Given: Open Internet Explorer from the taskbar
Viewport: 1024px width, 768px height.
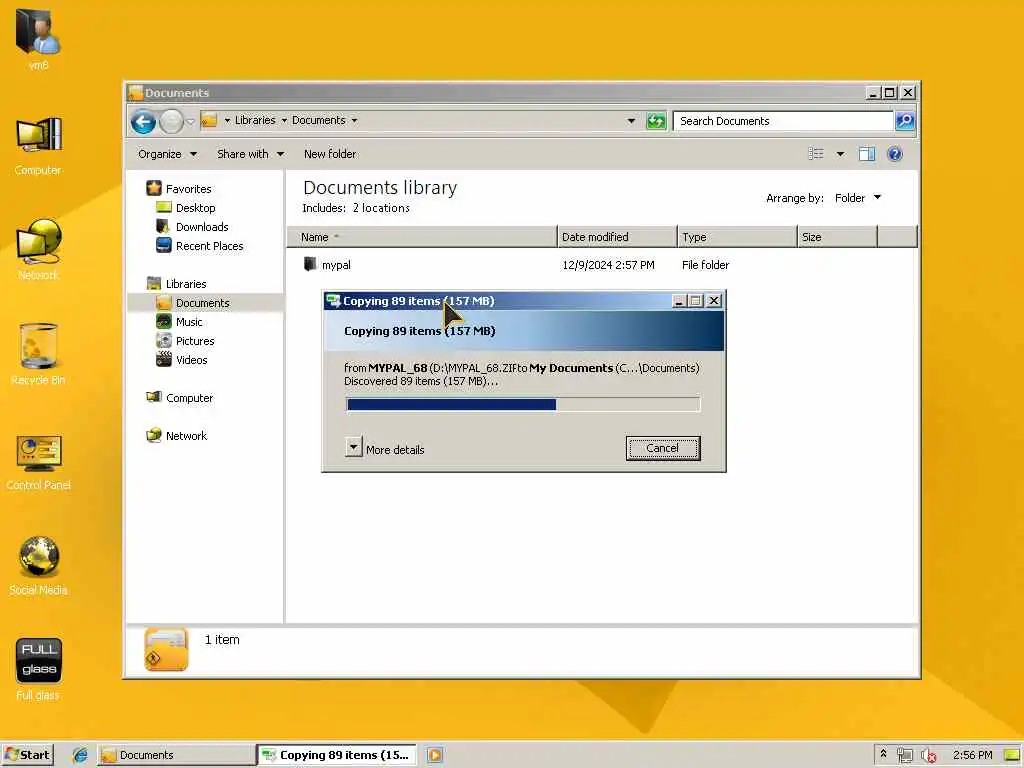Looking at the screenshot, I should (80, 755).
